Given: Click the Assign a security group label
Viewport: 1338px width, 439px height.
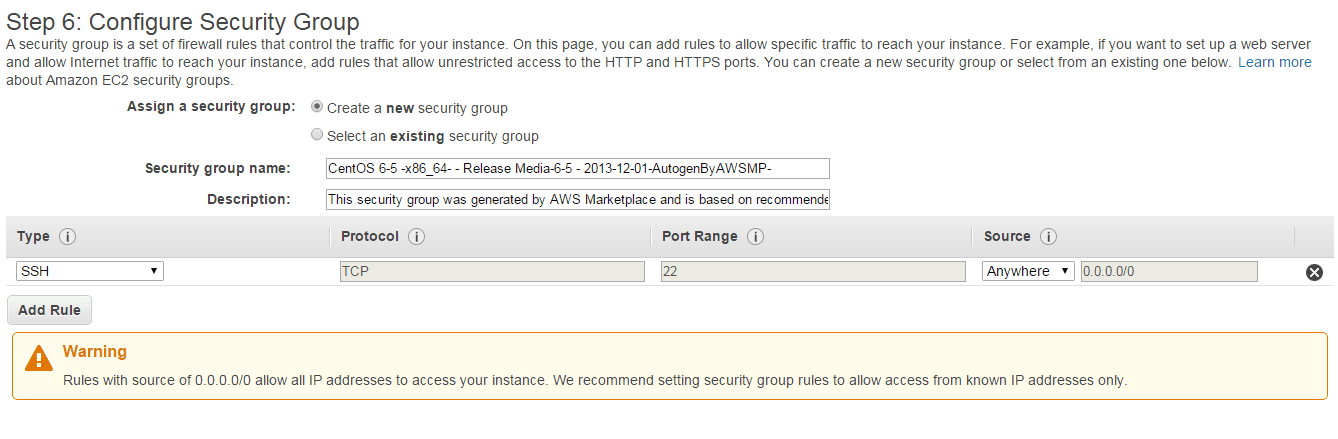Looking at the screenshot, I should (x=211, y=106).
